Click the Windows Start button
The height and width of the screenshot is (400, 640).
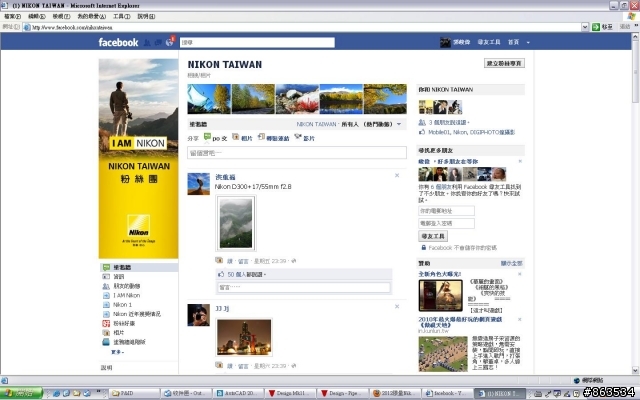[21, 393]
